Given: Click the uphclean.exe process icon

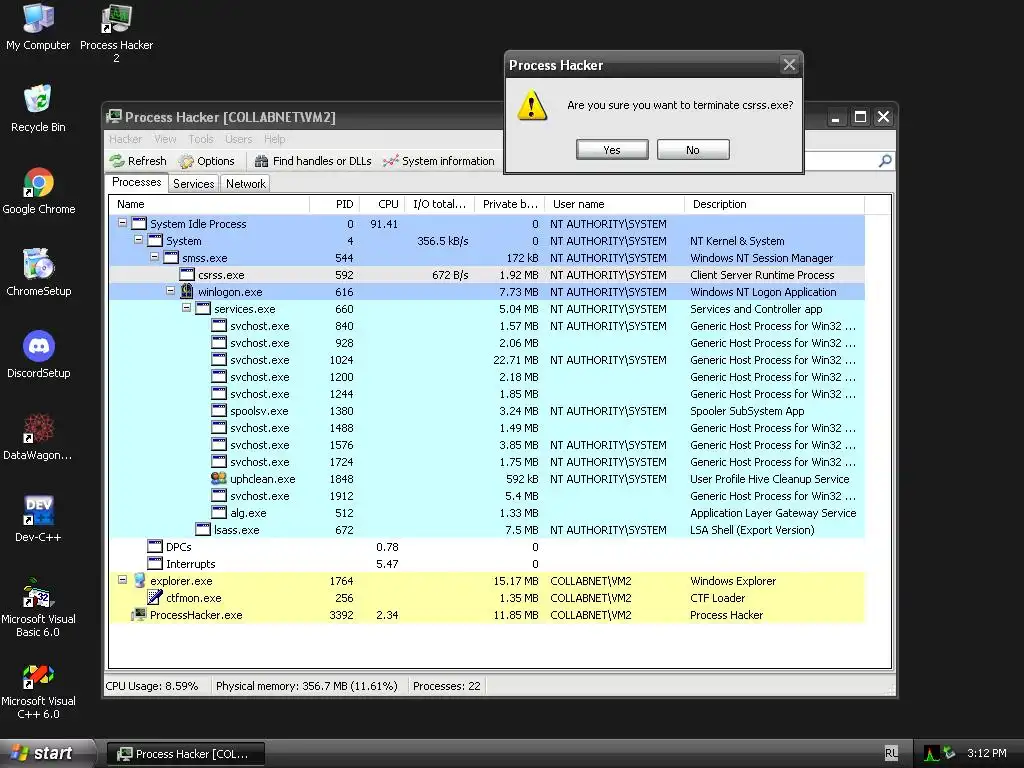Looking at the screenshot, I should click(x=219, y=478).
